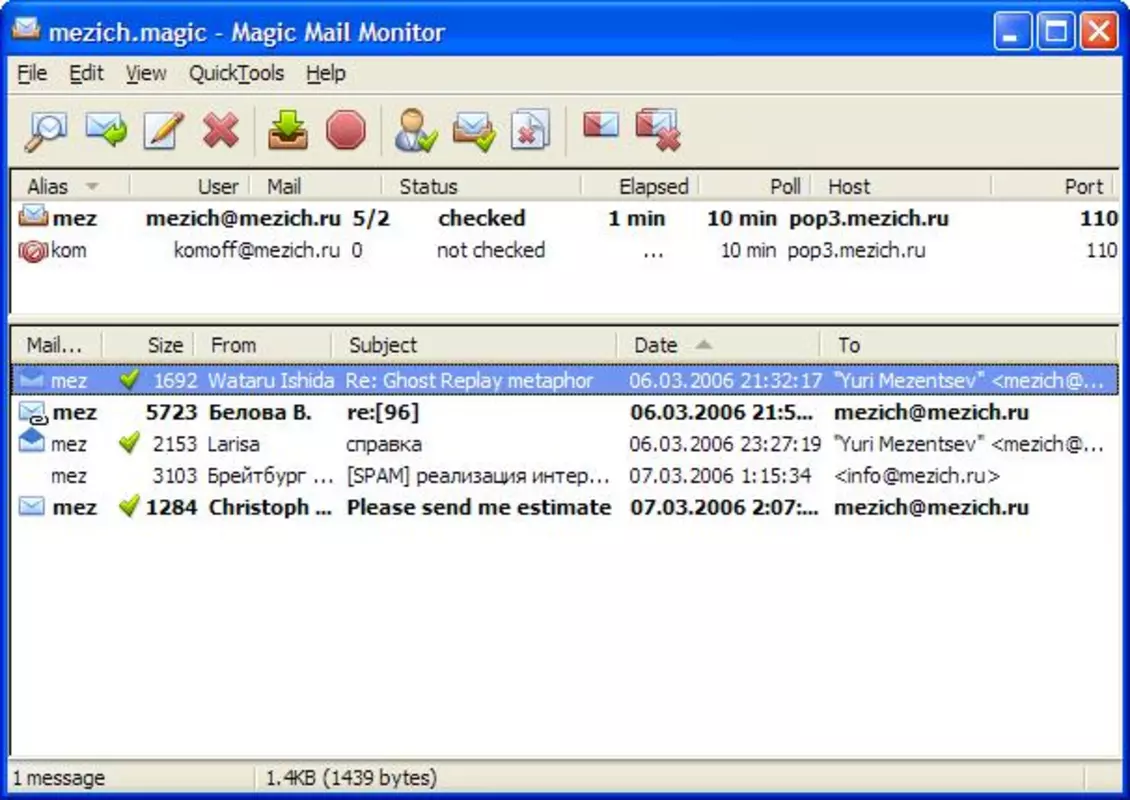Select message with subject 'справка'

(565, 444)
